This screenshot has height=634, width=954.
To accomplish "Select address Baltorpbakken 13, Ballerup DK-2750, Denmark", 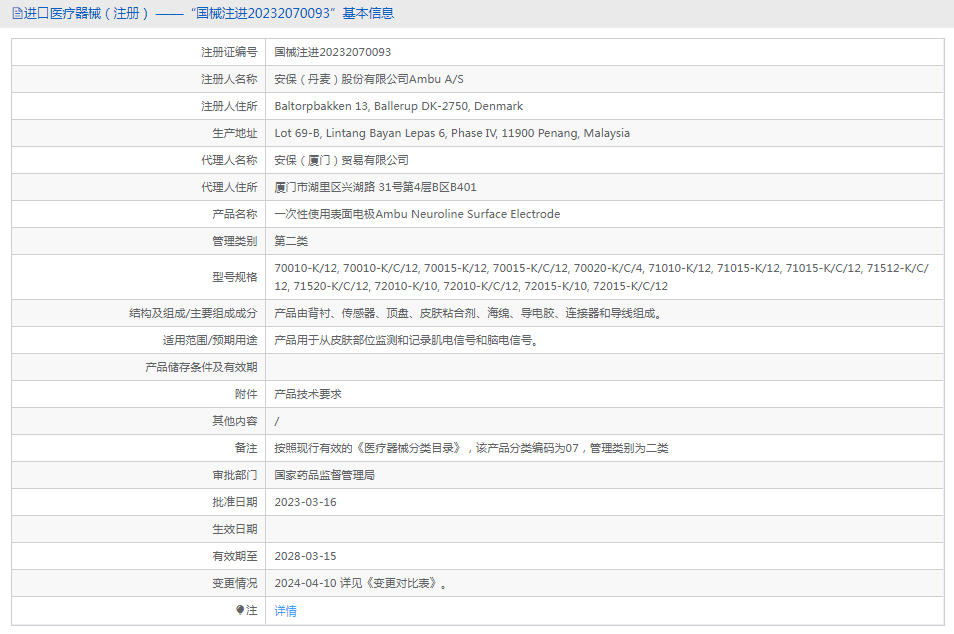I will click(399, 106).
